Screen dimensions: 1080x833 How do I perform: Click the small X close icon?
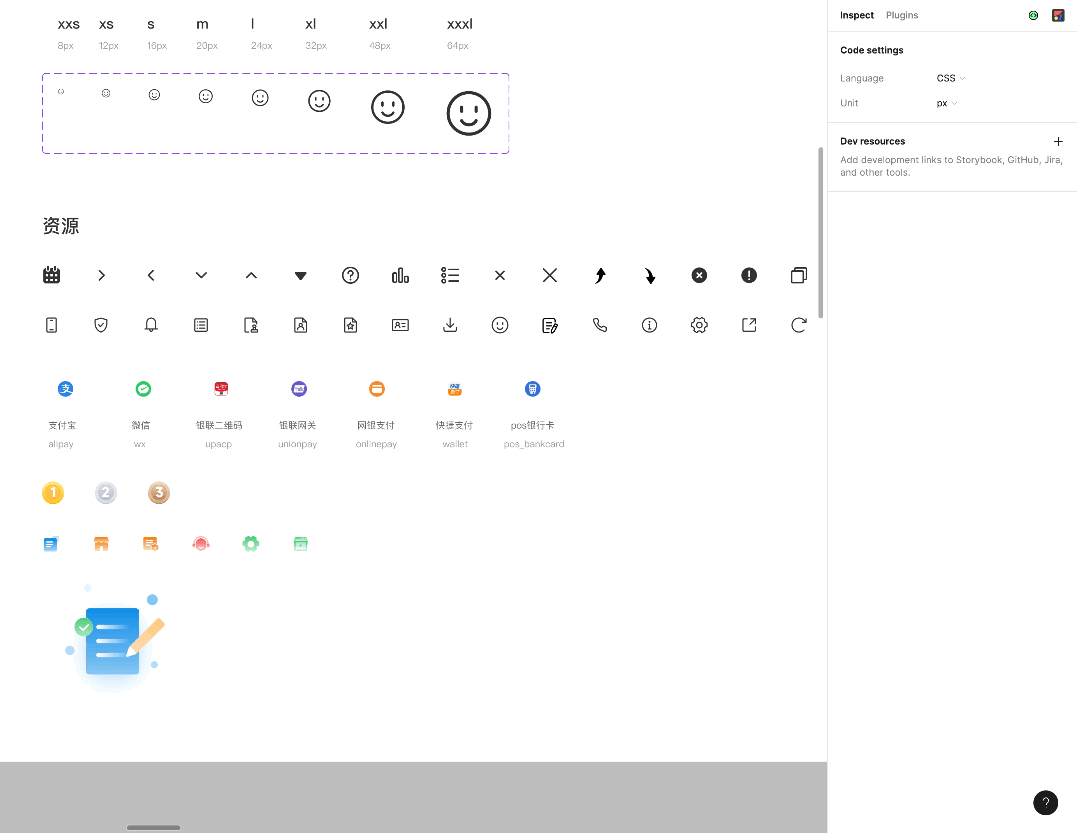pyautogui.click(x=500, y=276)
